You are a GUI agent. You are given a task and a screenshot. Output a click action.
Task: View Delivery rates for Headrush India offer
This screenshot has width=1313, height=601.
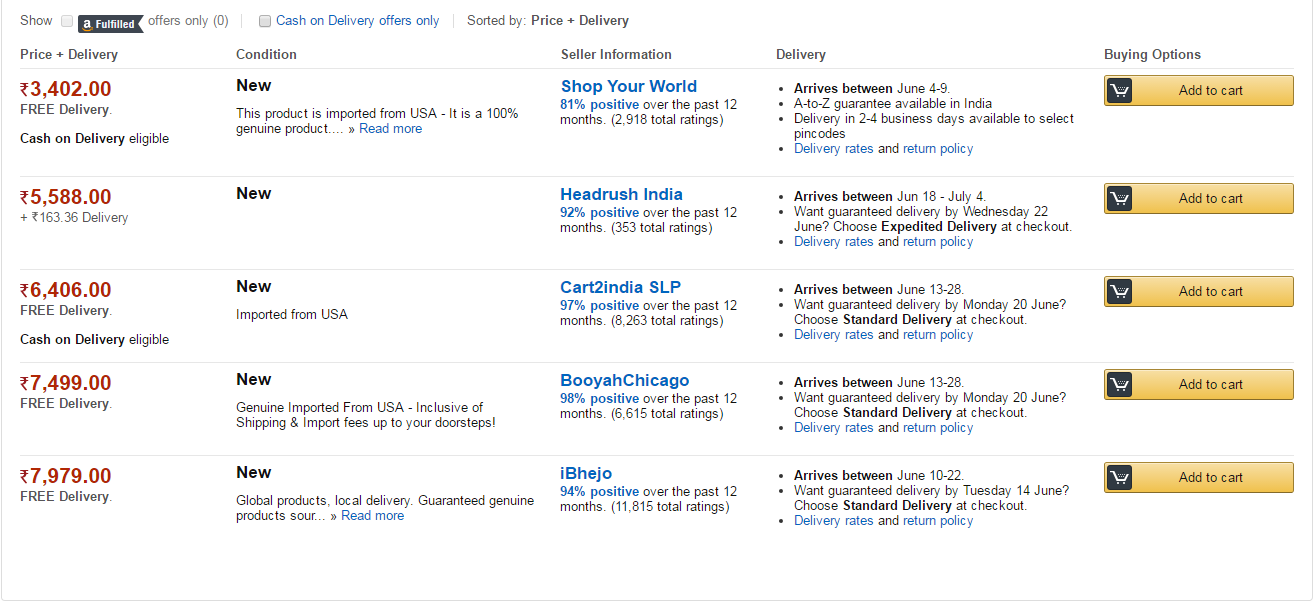833,242
